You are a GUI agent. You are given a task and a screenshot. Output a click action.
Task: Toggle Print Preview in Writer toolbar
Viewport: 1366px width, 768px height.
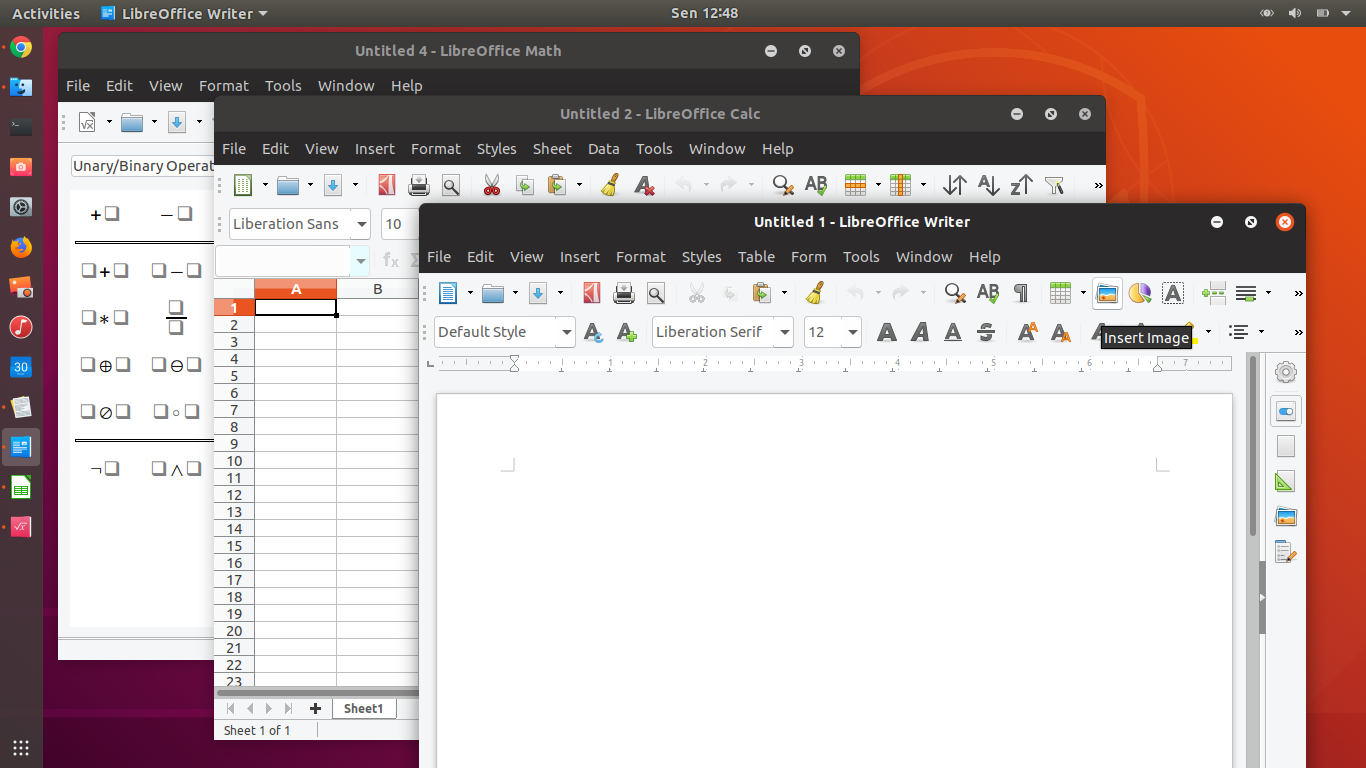click(656, 293)
